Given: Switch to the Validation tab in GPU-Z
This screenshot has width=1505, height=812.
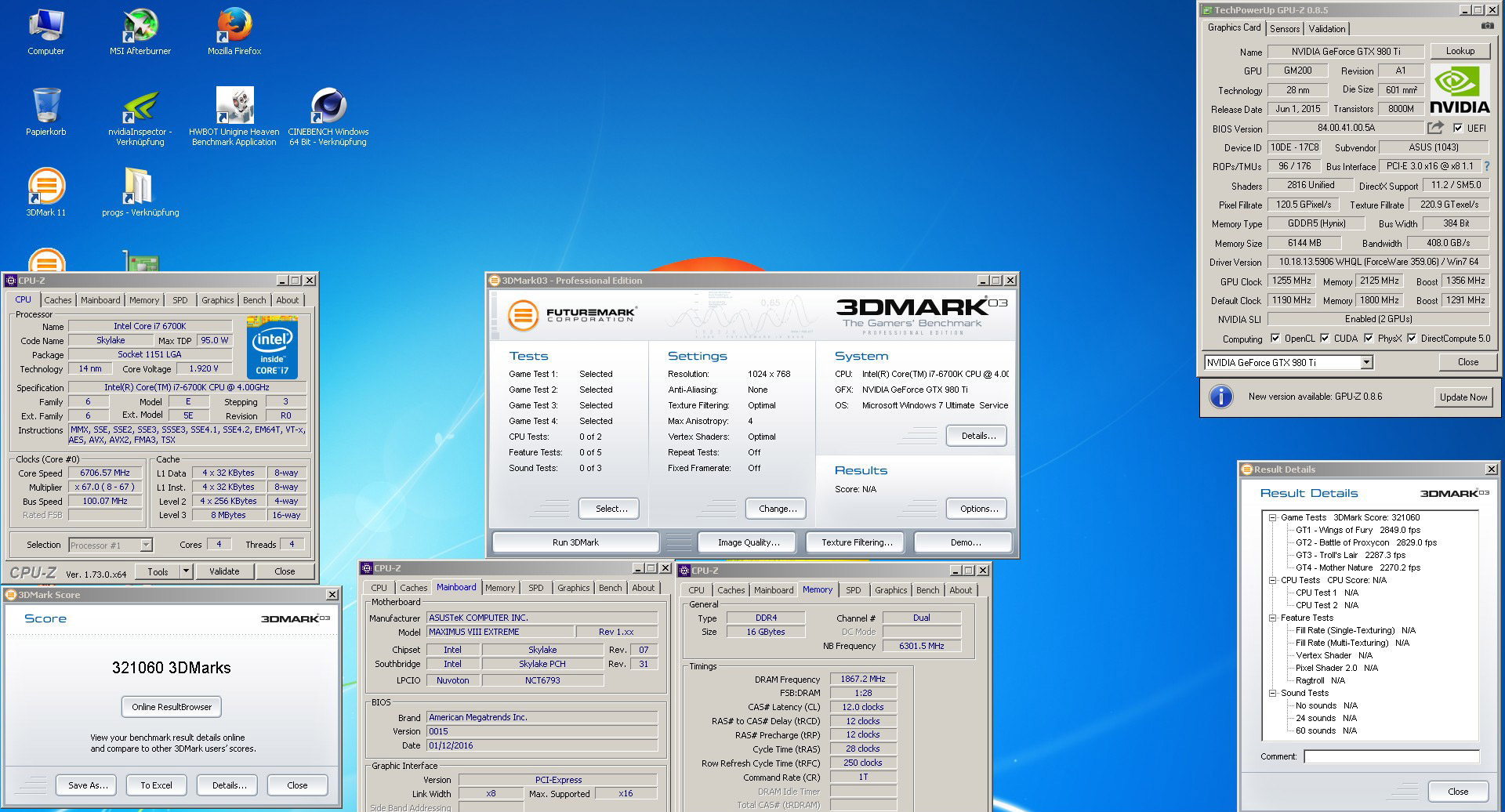Looking at the screenshot, I should click(x=1327, y=29).
